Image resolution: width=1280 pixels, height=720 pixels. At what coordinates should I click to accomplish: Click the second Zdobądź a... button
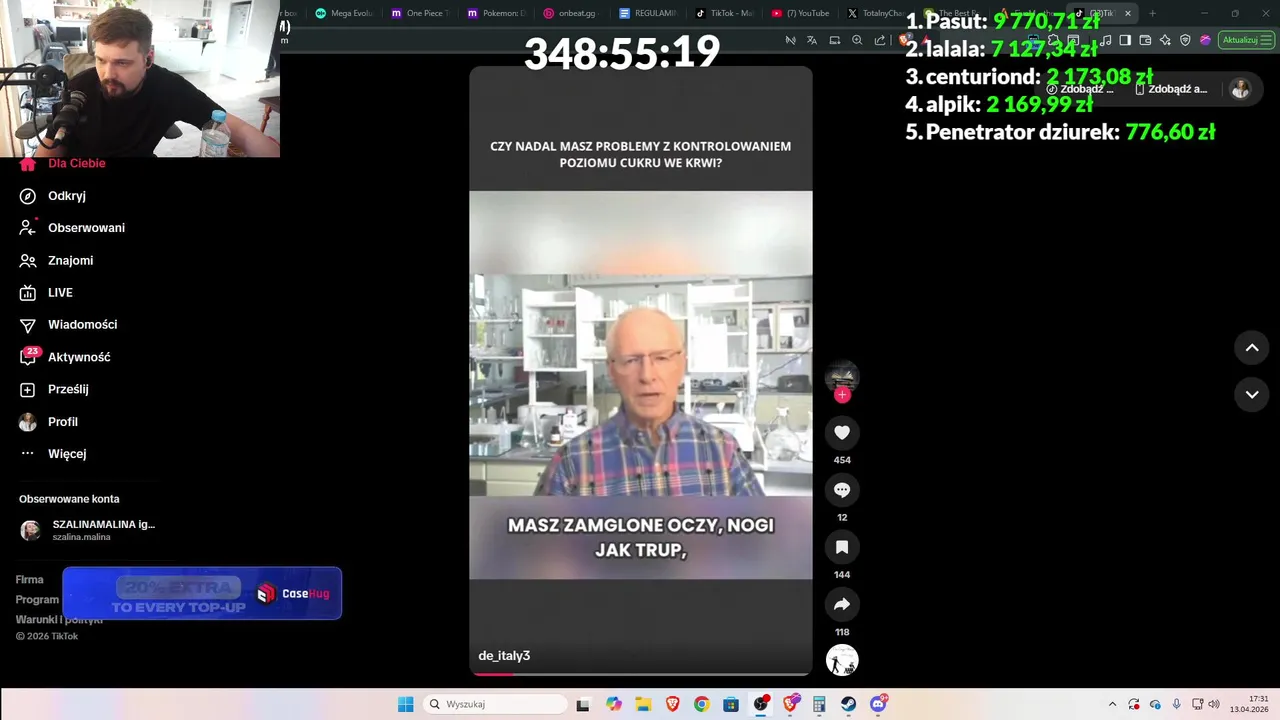(1172, 89)
